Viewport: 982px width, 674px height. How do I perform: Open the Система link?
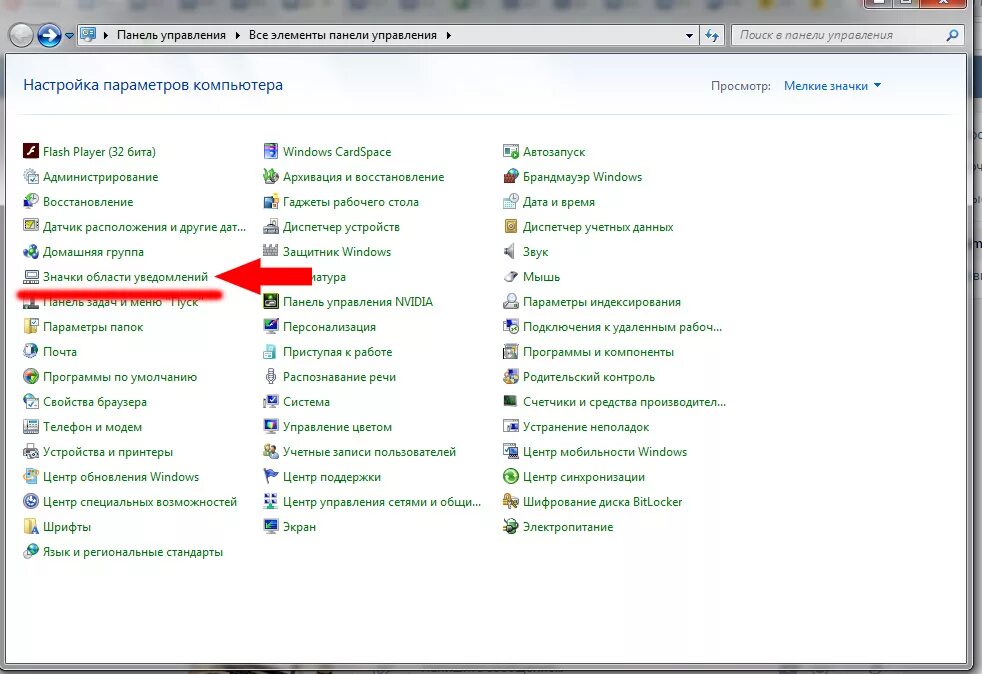click(x=306, y=402)
